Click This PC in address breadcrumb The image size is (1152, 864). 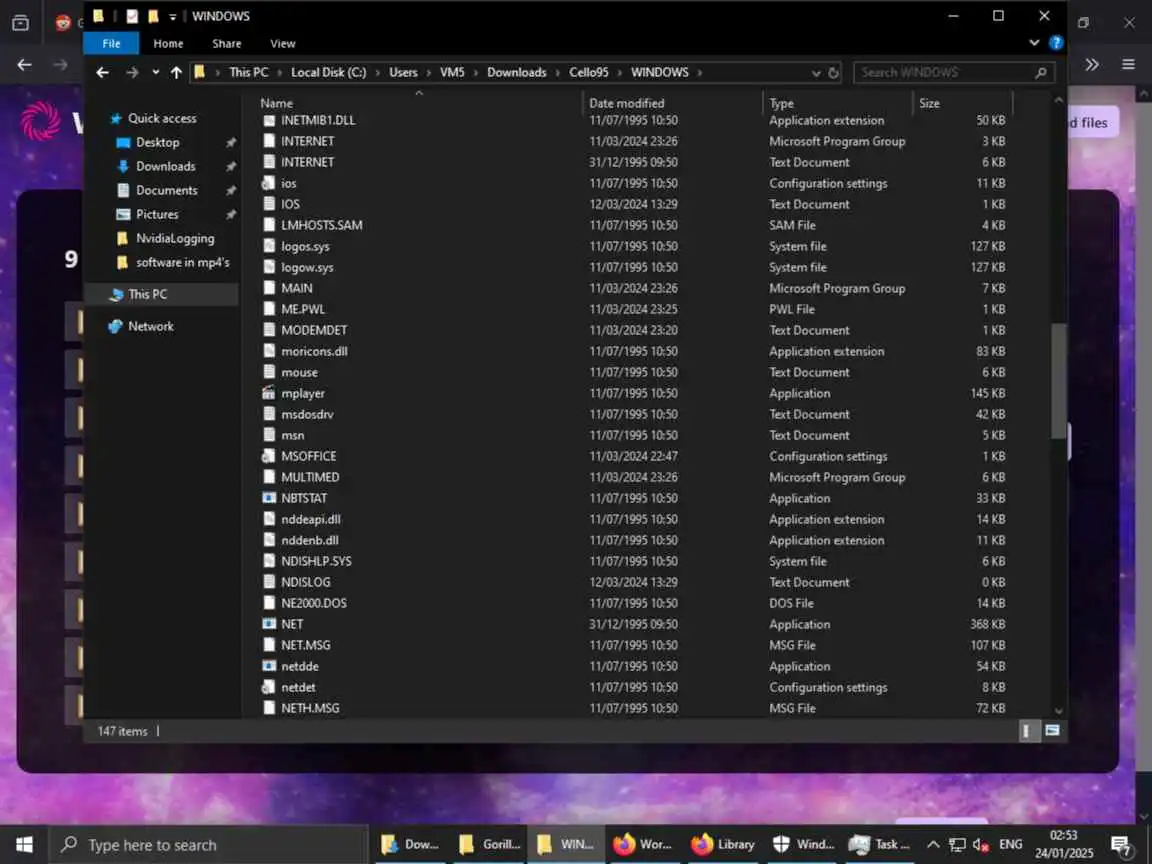coord(248,72)
